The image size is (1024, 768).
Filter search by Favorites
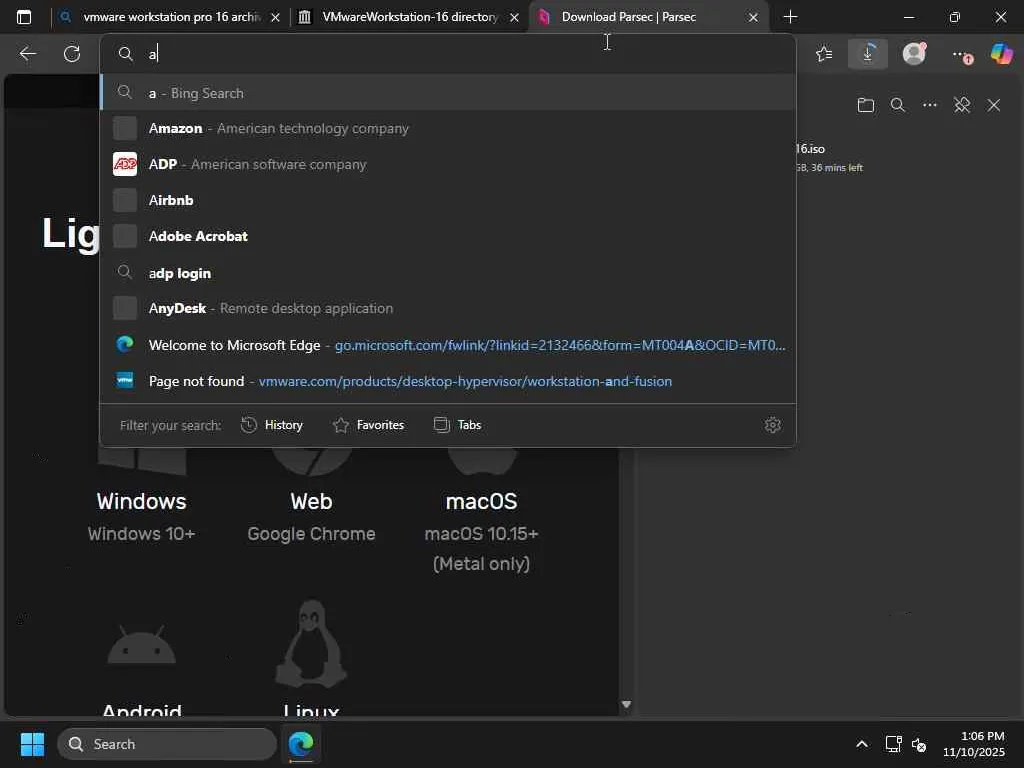point(368,425)
